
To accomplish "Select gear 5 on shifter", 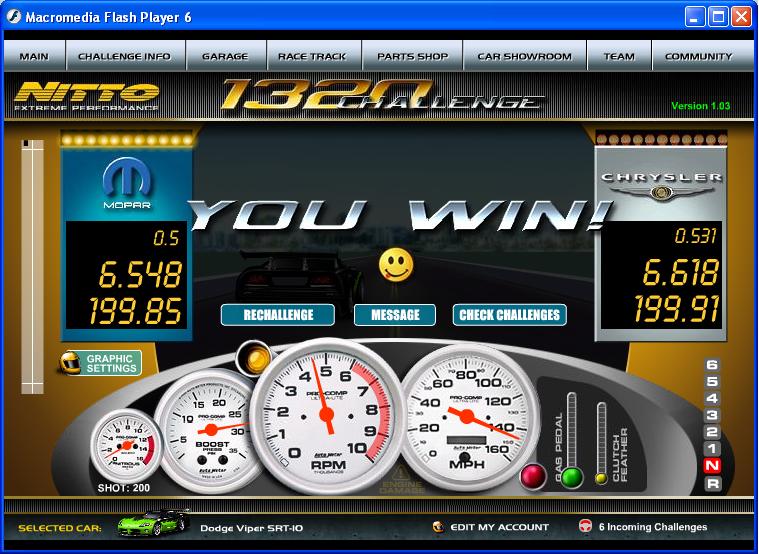I will point(712,381).
